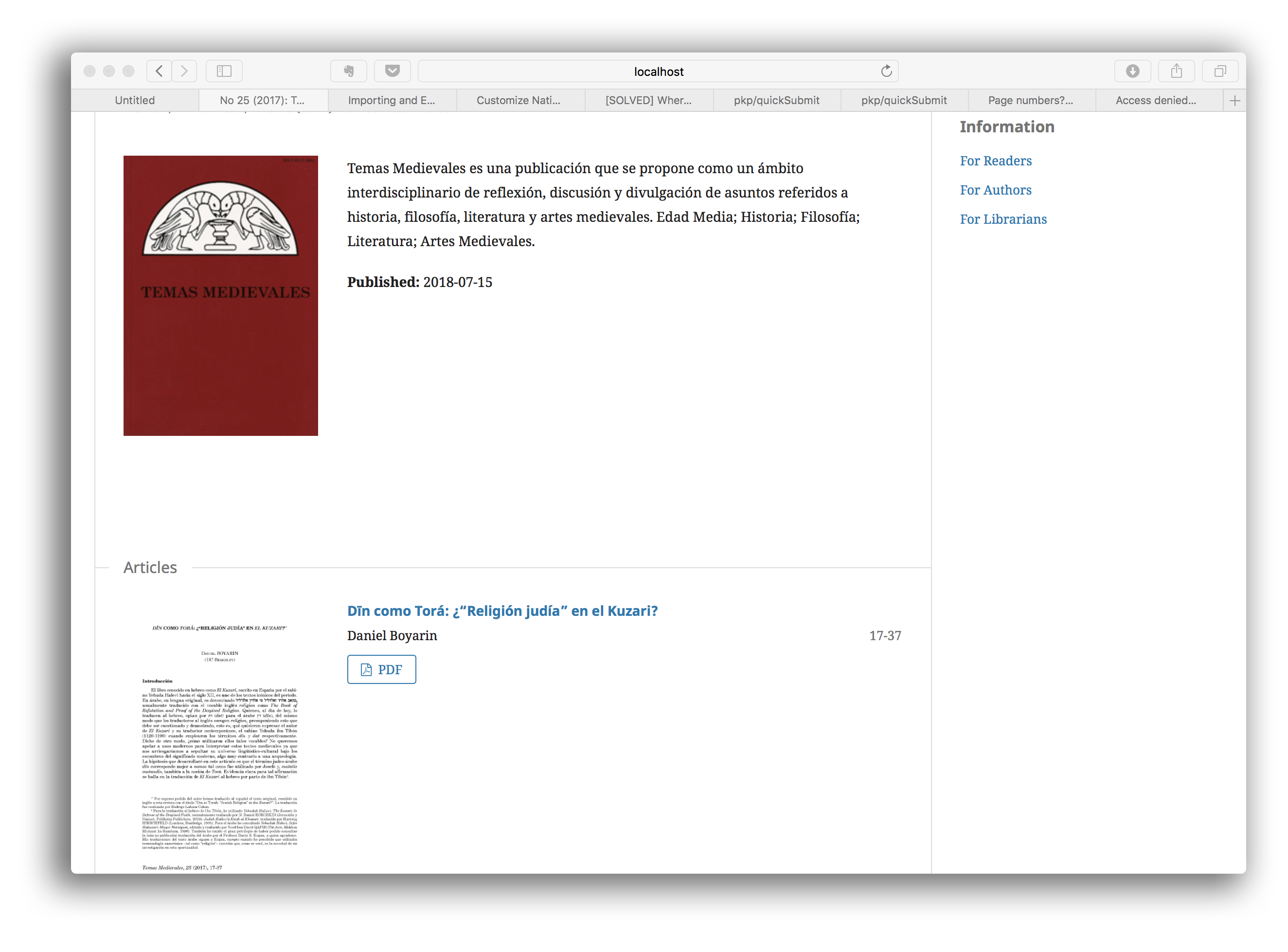Open the For Readers link
The width and height of the screenshot is (1288, 952).
point(995,161)
